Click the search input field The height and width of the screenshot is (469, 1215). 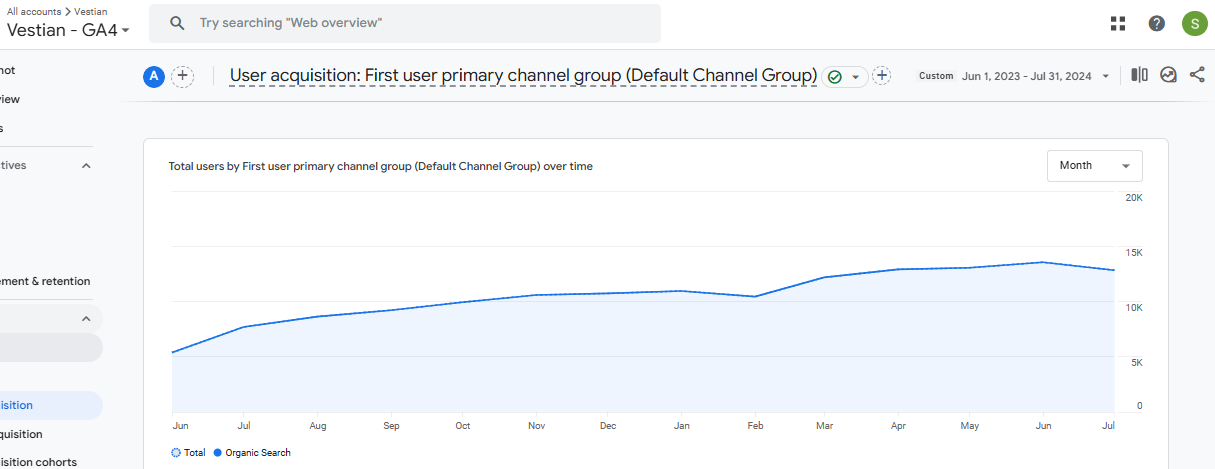point(420,23)
